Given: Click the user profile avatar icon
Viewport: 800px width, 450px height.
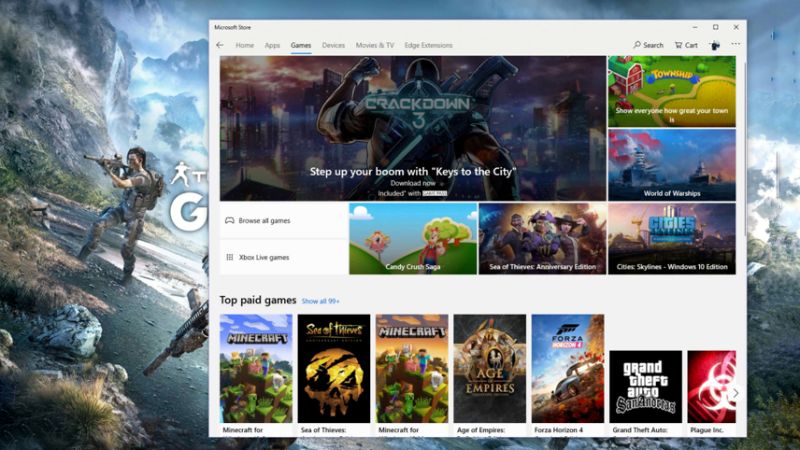Looking at the screenshot, I should [x=715, y=45].
